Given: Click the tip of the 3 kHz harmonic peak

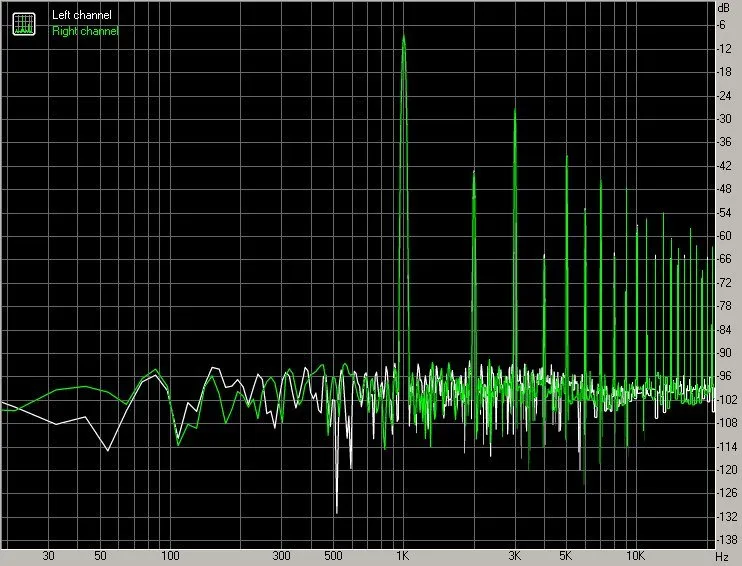Looking at the screenshot, I should 515,110.
